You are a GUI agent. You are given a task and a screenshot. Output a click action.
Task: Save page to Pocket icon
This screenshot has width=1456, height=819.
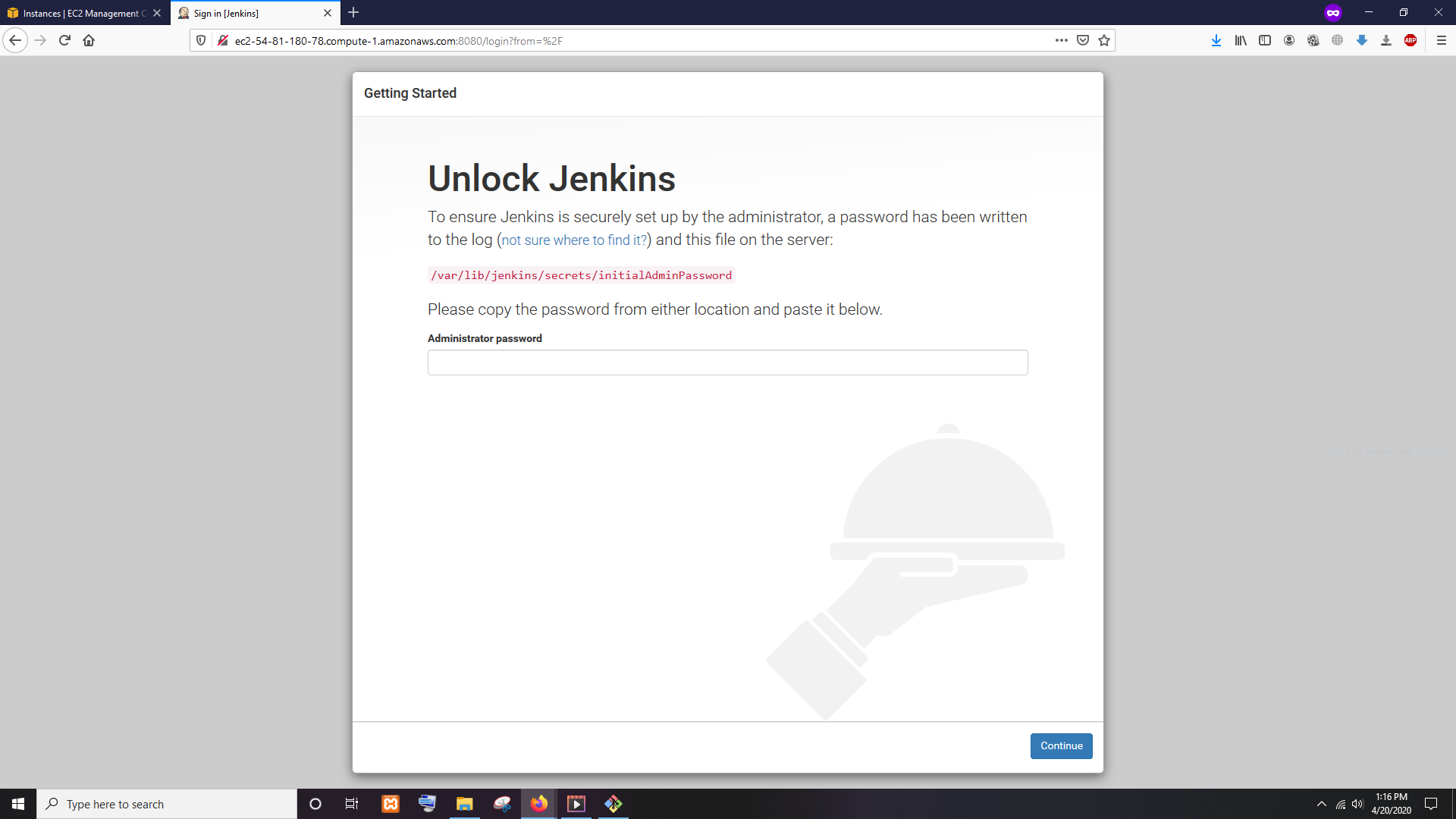pyautogui.click(x=1083, y=41)
